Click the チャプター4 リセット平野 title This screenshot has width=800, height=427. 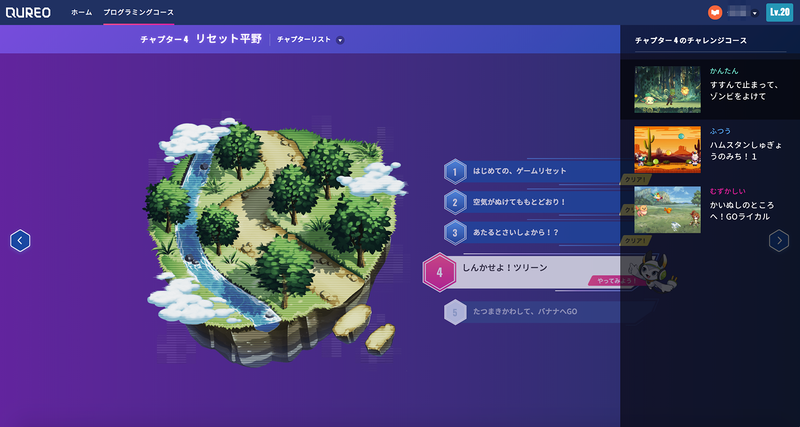click(202, 40)
